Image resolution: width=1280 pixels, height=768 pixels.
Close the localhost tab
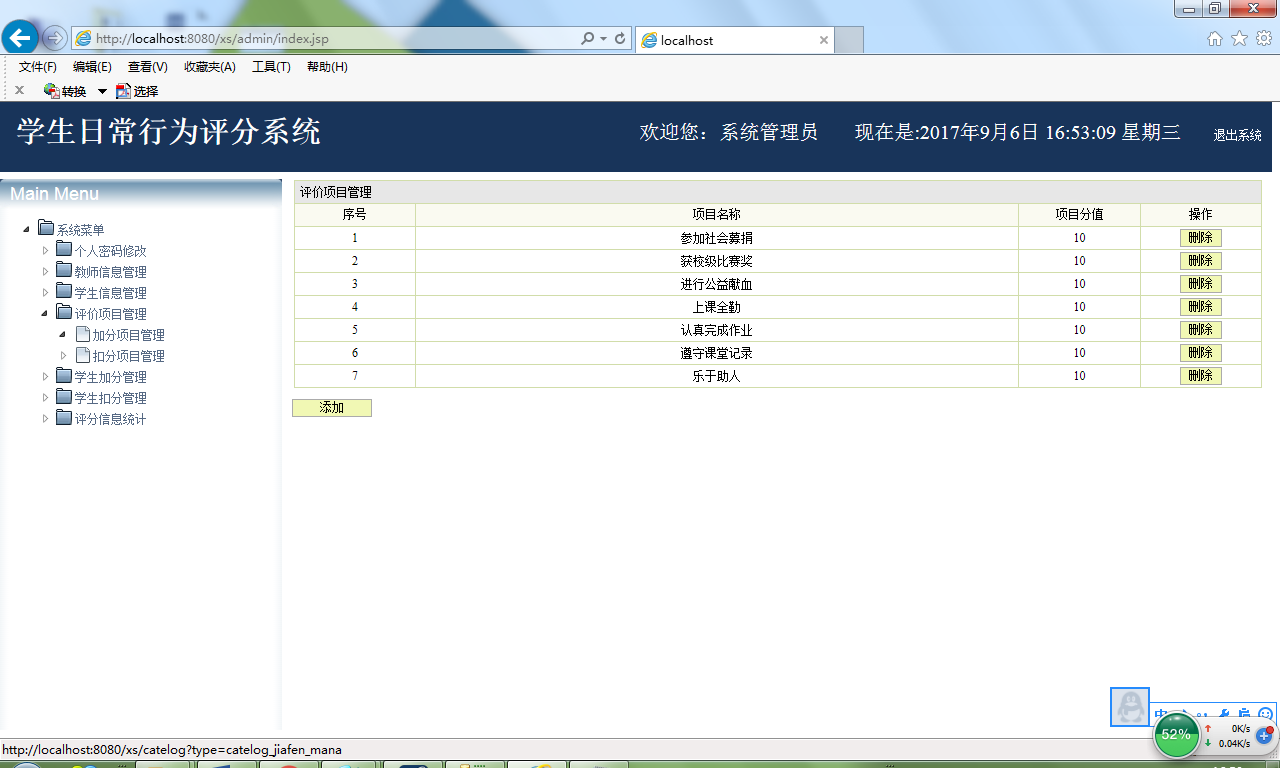824,40
